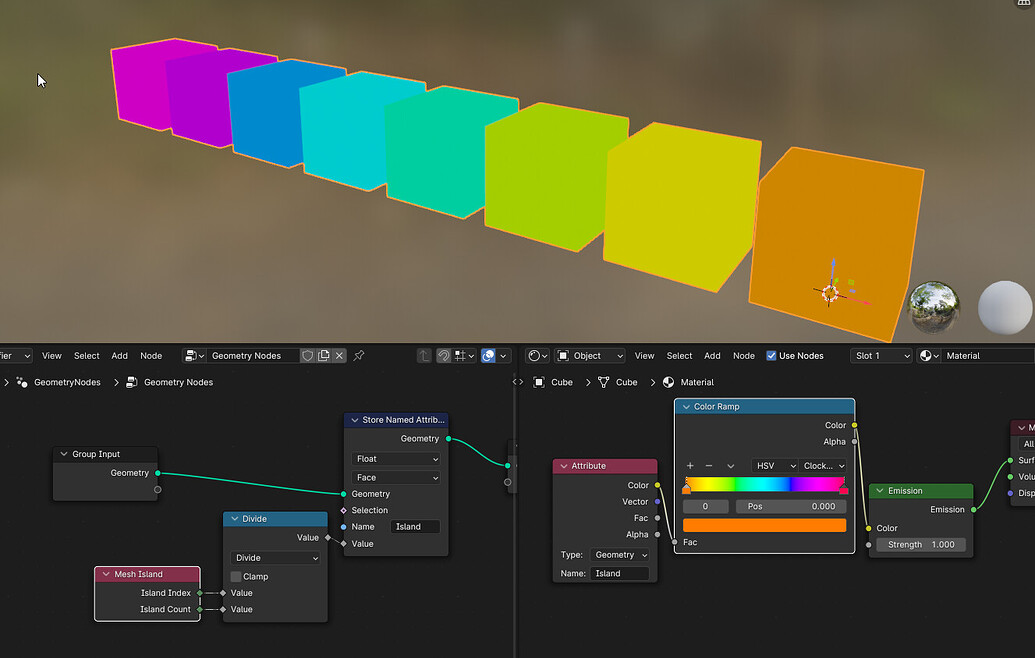Image resolution: width=1035 pixels, height=658 pixels.
Task: Open shader editor type dropdown
Action: [x=537, y=356]
